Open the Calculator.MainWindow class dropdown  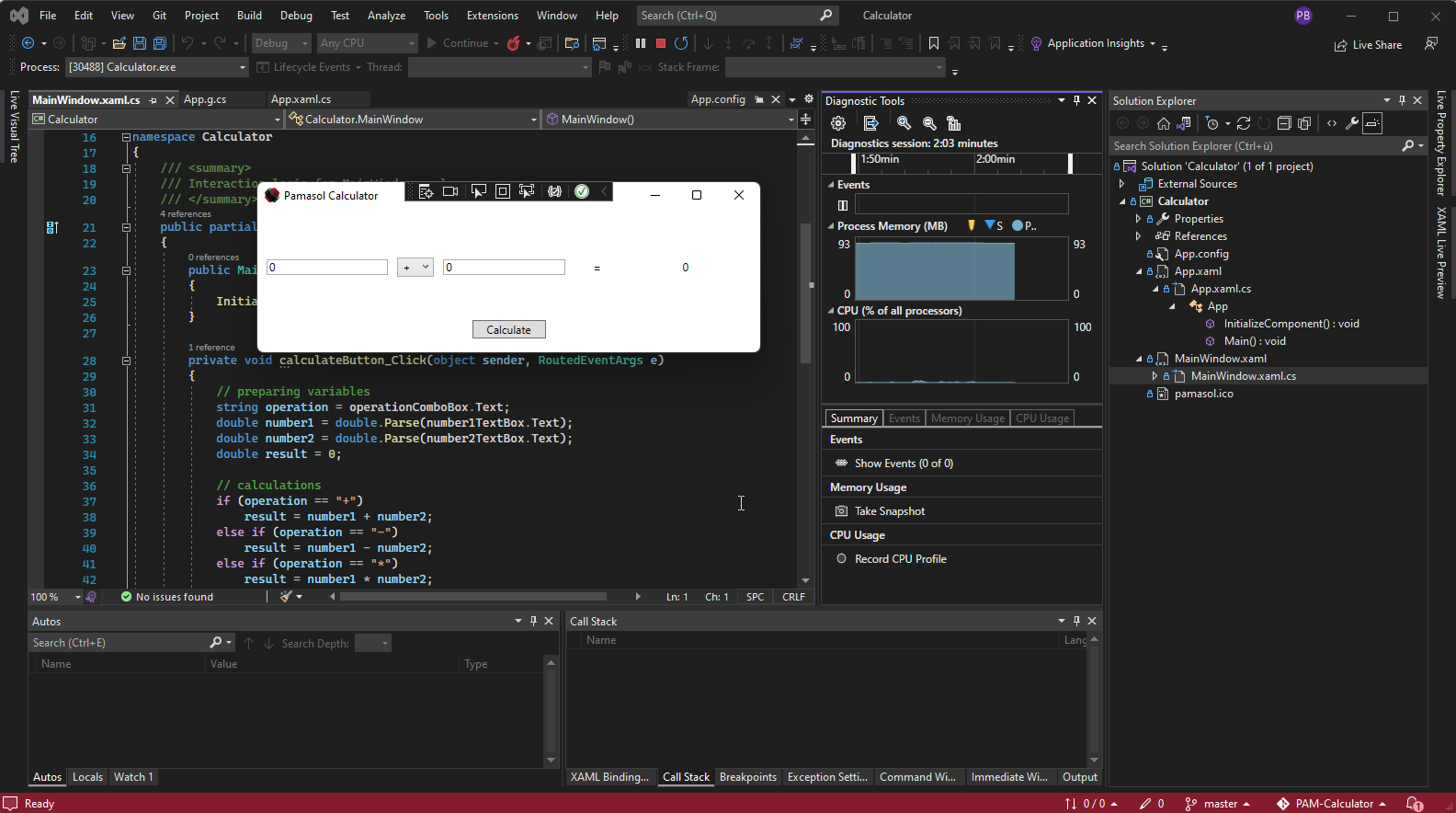click(x=413, y=120)
